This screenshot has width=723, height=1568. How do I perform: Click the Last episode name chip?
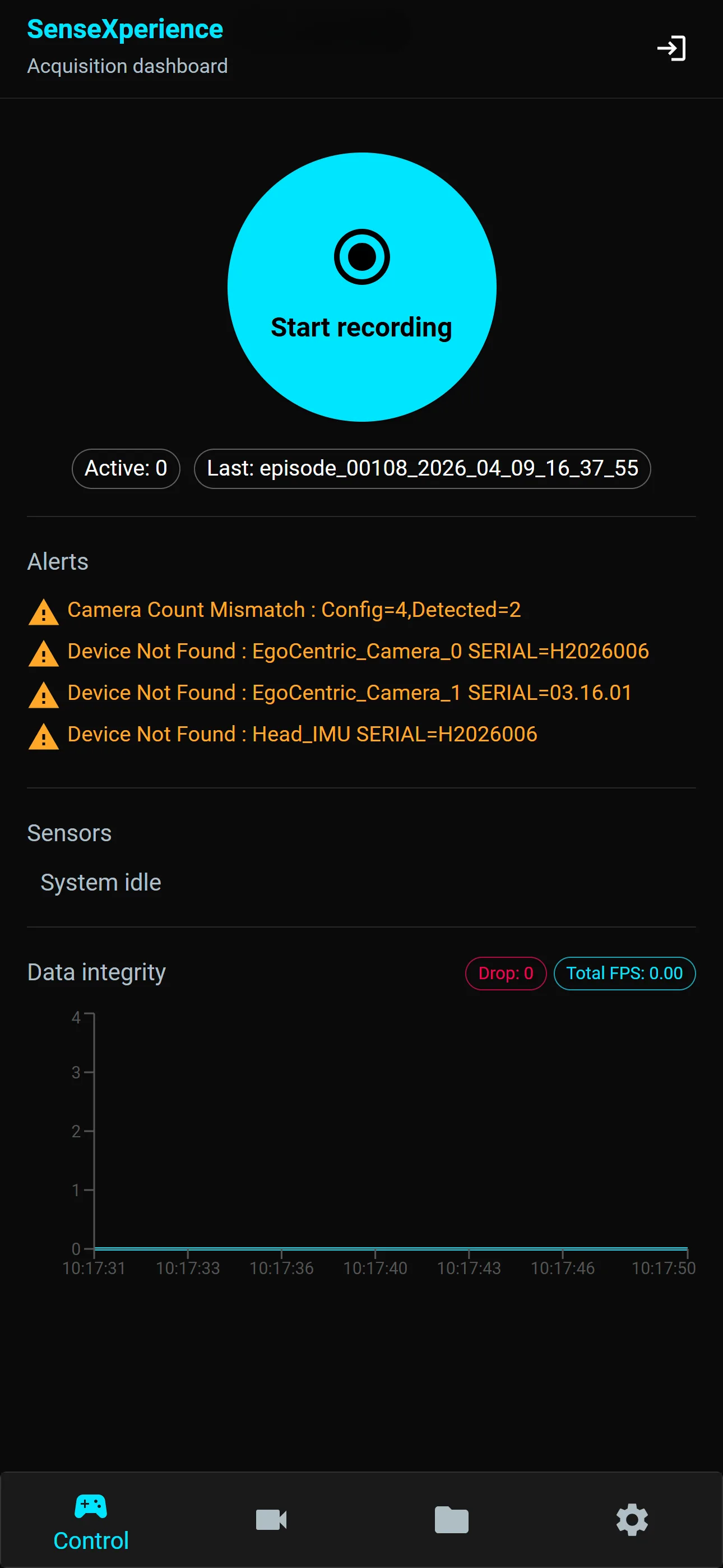pos(423,469)
